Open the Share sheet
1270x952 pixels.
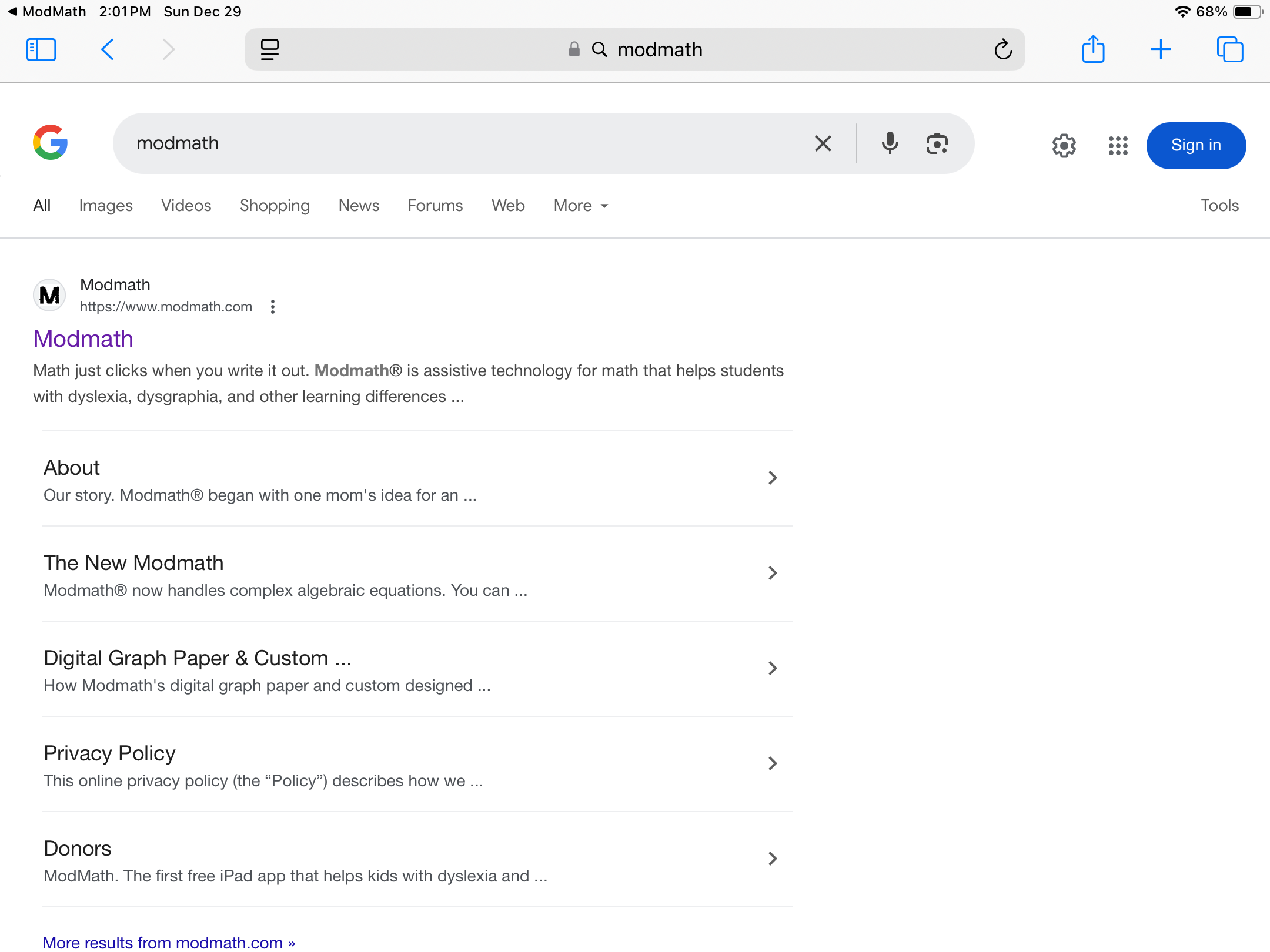click(1093, 49)
